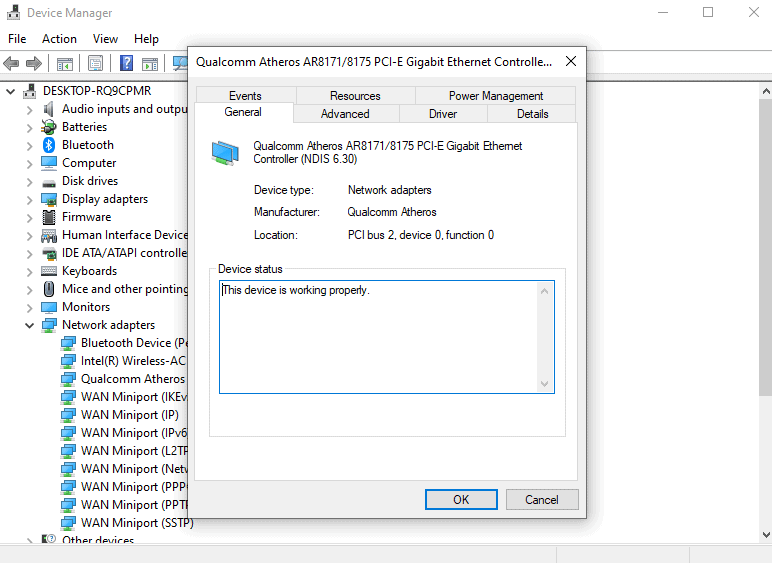The height and width of the screenshot is (563, 772).
Task: Click Show/Hide Action Pane toolbar icon
Action: [150, 63]
